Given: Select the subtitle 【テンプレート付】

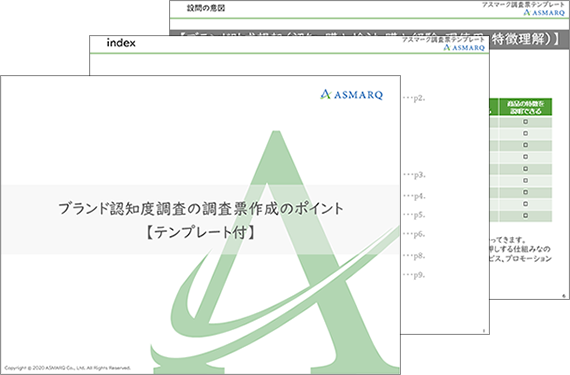Looking at the screenshot, I should click(x=201, y=232).
